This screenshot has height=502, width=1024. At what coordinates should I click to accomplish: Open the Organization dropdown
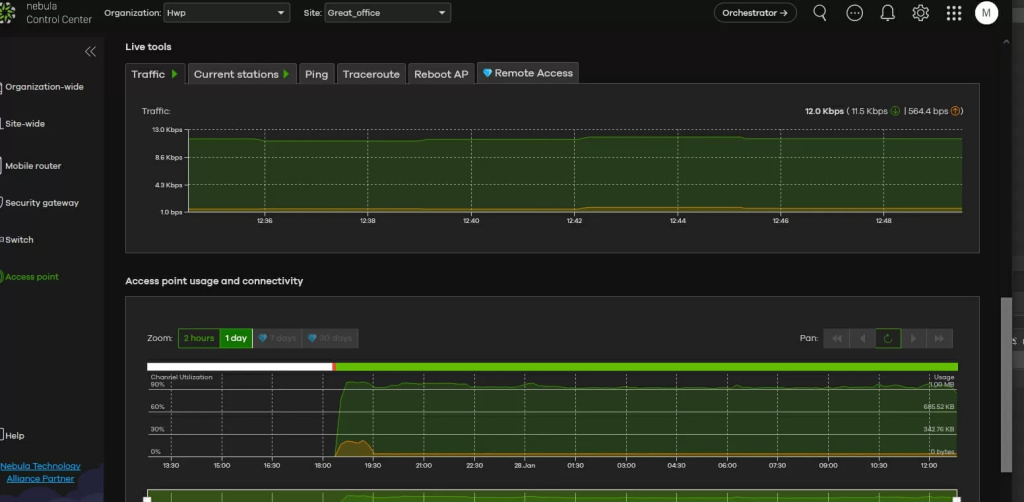click(229, 13)
